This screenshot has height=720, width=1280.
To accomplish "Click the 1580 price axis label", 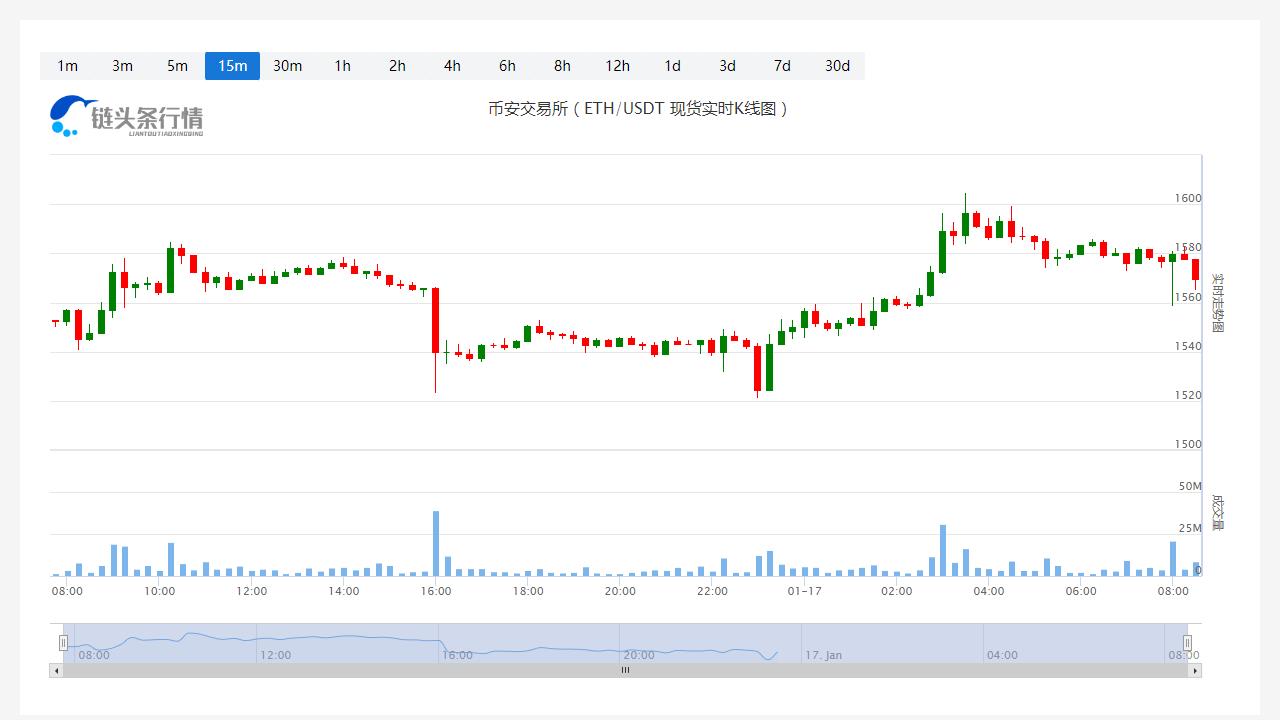I will (1188, 247).
